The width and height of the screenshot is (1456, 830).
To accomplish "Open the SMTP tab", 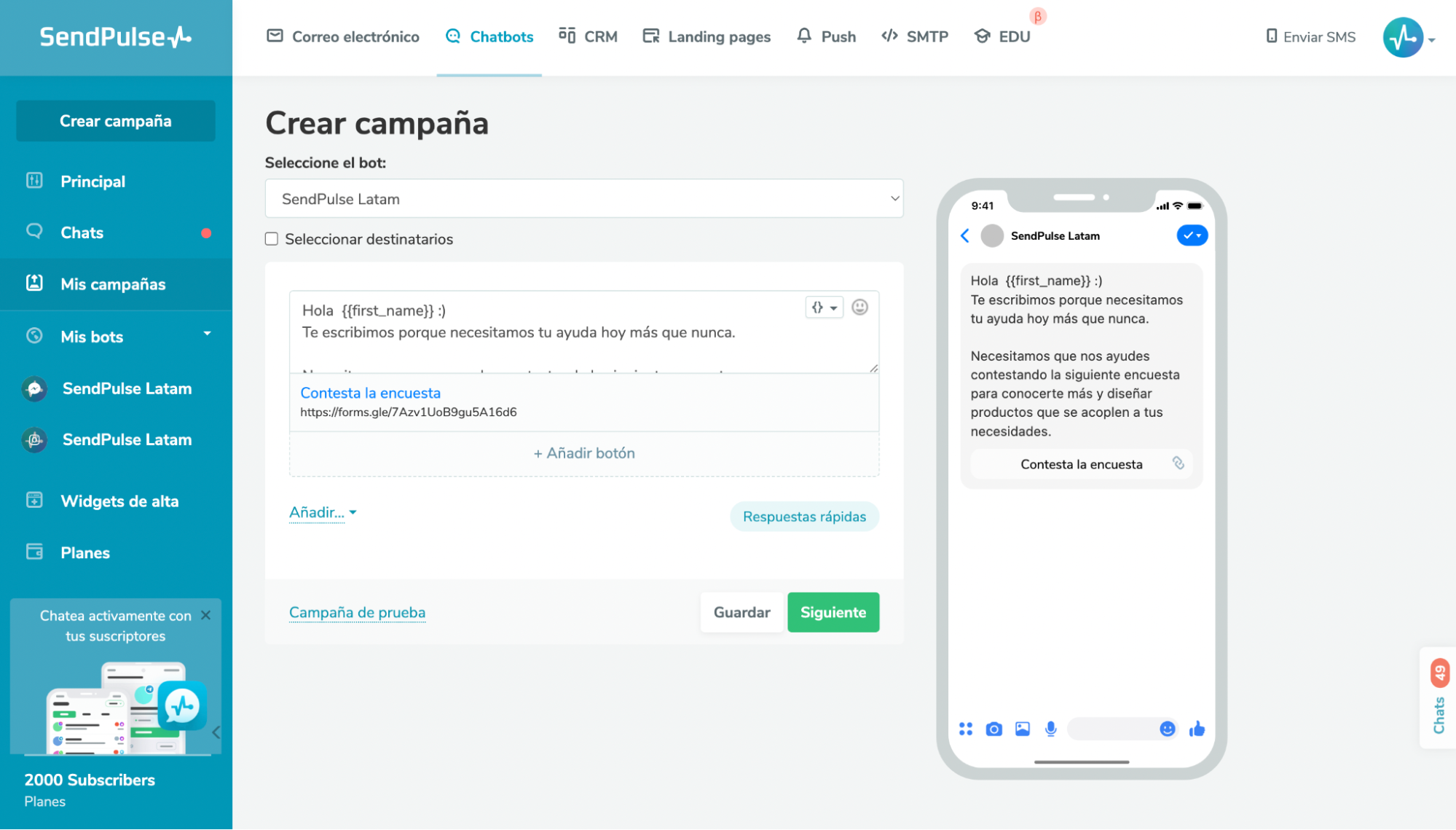I will click(x=915, y=36).
